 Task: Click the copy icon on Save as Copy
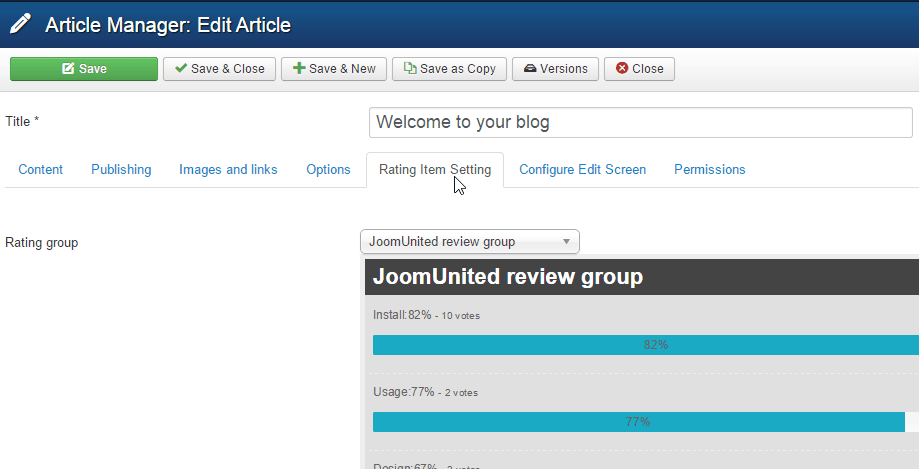coord(409,69)
